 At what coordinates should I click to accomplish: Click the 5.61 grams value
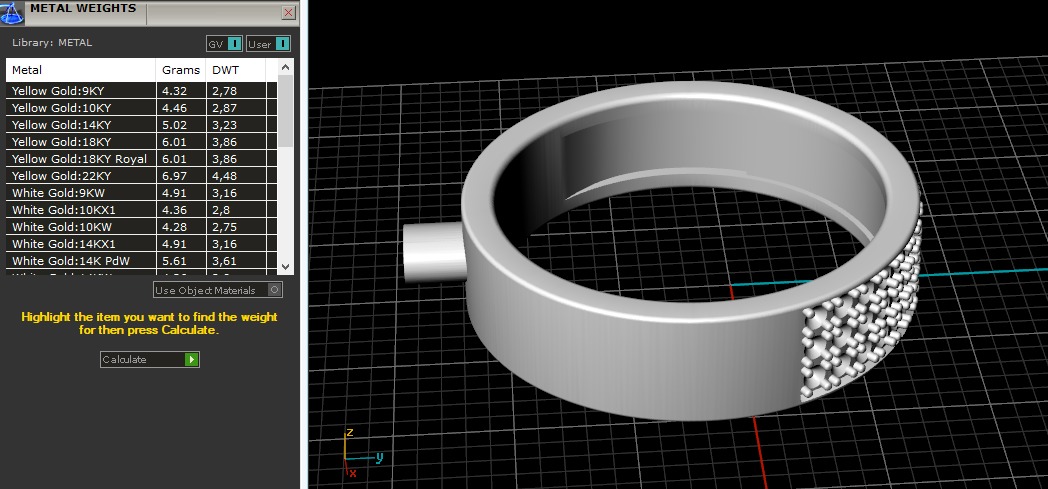point(174,261)
